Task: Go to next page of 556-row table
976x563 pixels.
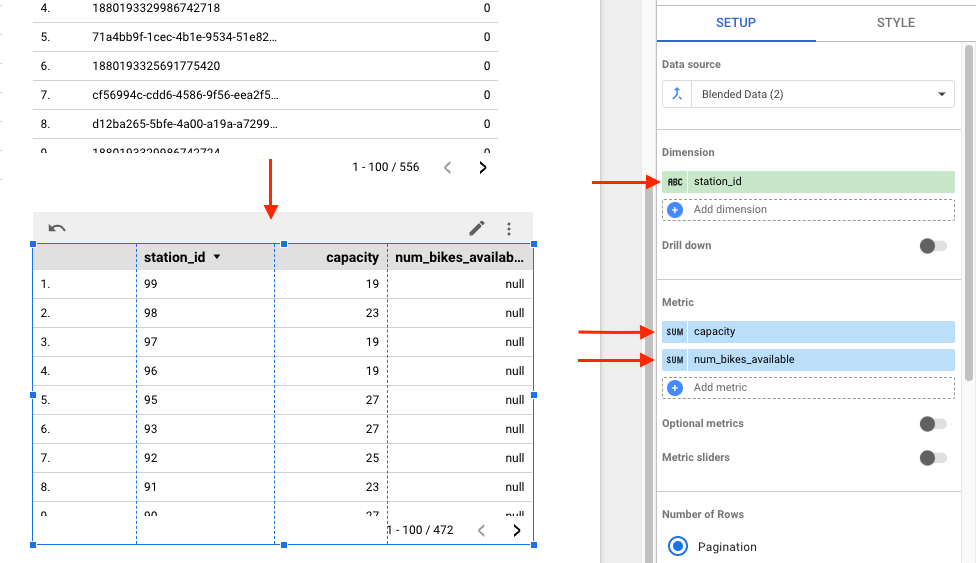Action: click(x=482, y=168)
